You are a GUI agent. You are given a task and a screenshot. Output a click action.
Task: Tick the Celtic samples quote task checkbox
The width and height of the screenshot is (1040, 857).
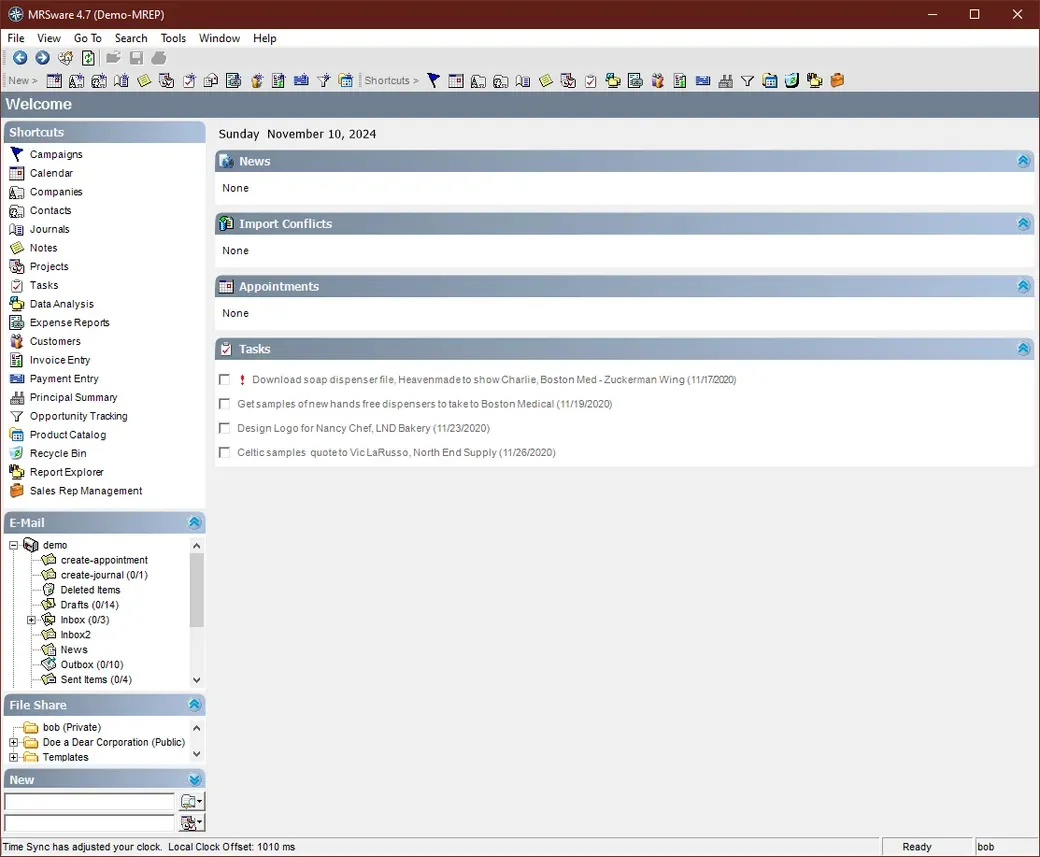(x=225, y=453)
